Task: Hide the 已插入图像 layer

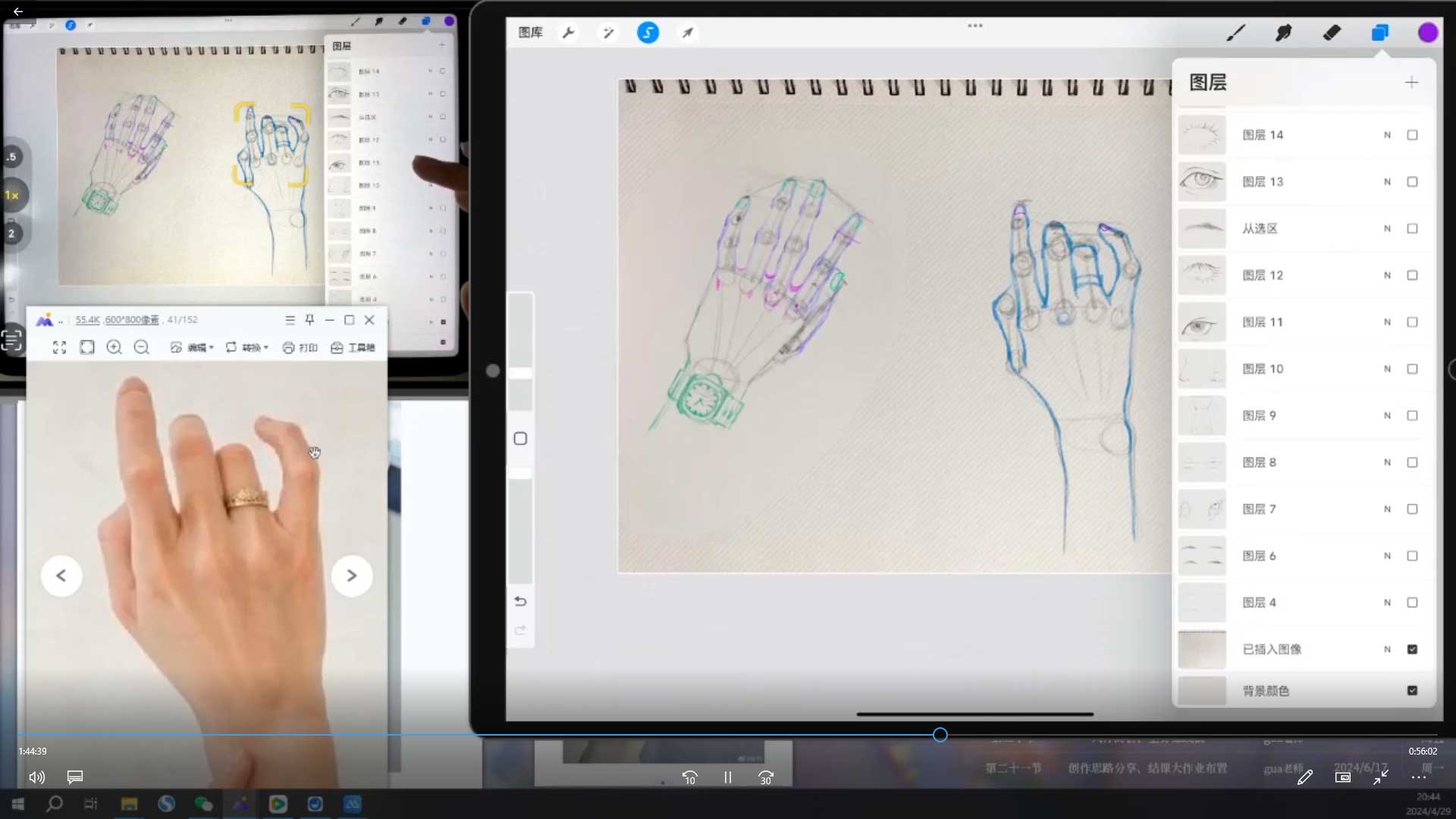Action: coord(1412,649)
